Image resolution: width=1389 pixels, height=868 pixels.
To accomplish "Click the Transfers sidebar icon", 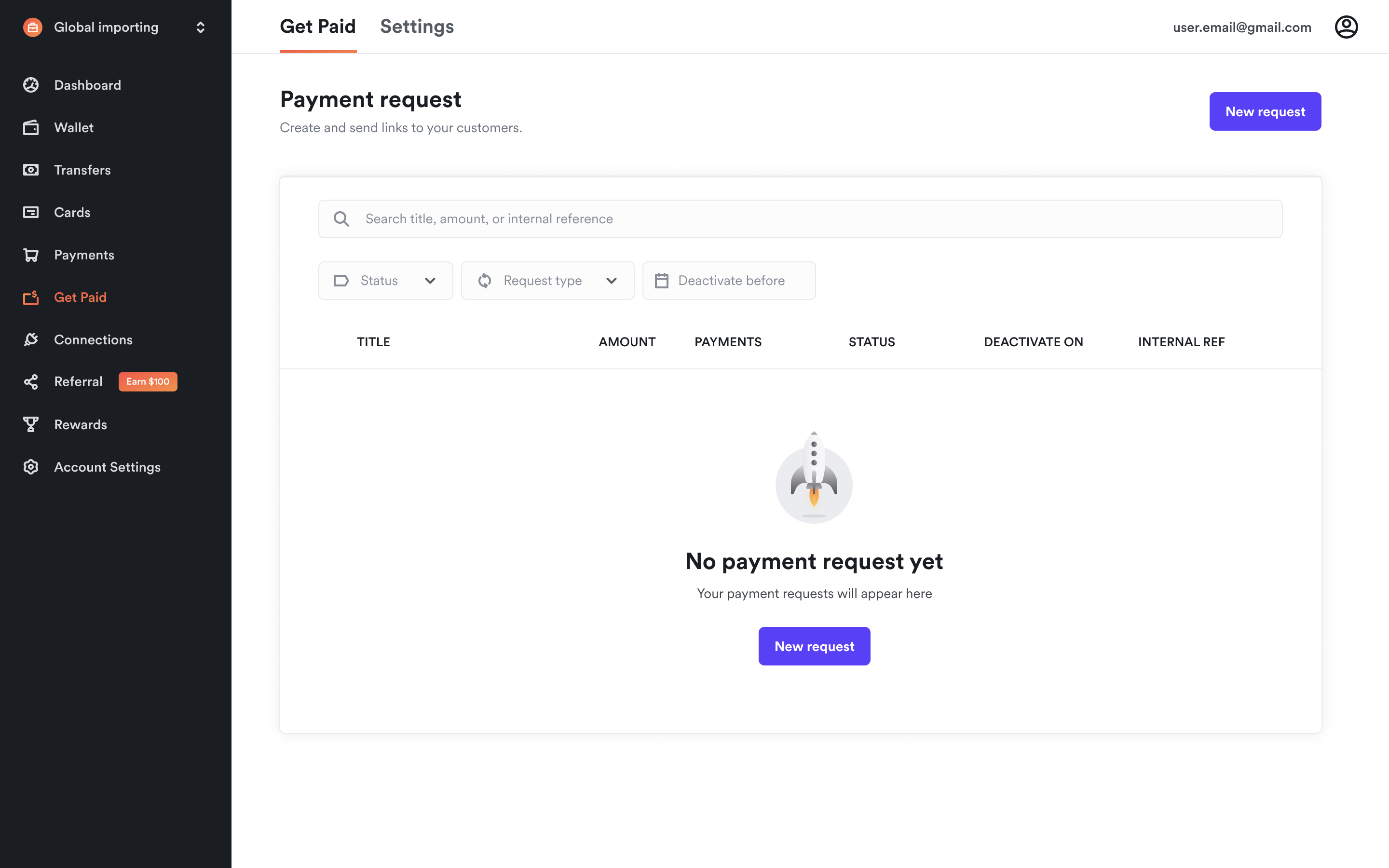I will pos(31,169).
